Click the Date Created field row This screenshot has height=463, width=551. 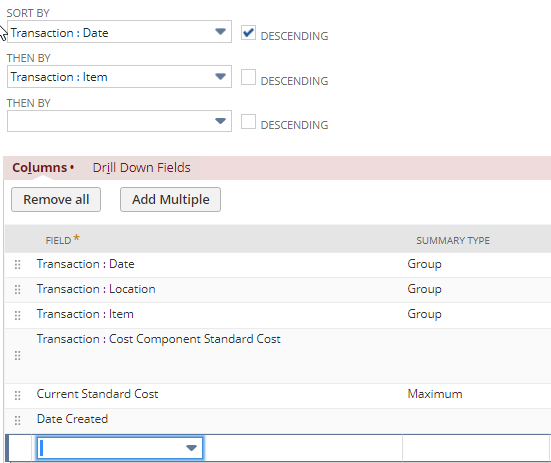pyautogui.click(x=278, y=420)
